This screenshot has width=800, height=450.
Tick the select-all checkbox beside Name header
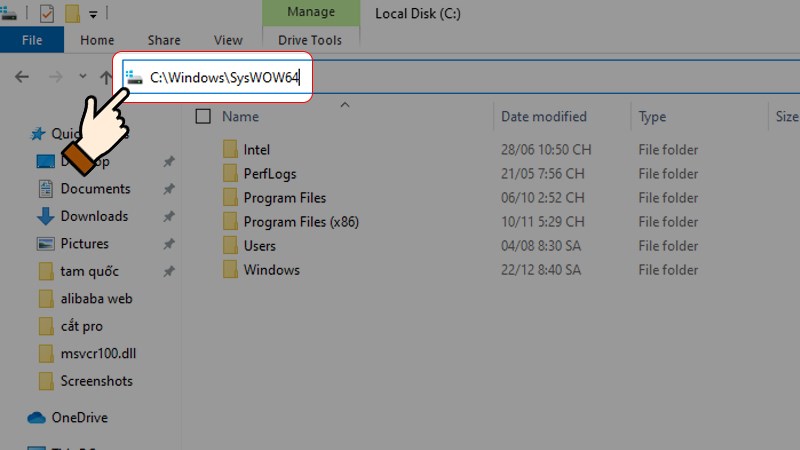pyautogui.click(x=203, y=117)
